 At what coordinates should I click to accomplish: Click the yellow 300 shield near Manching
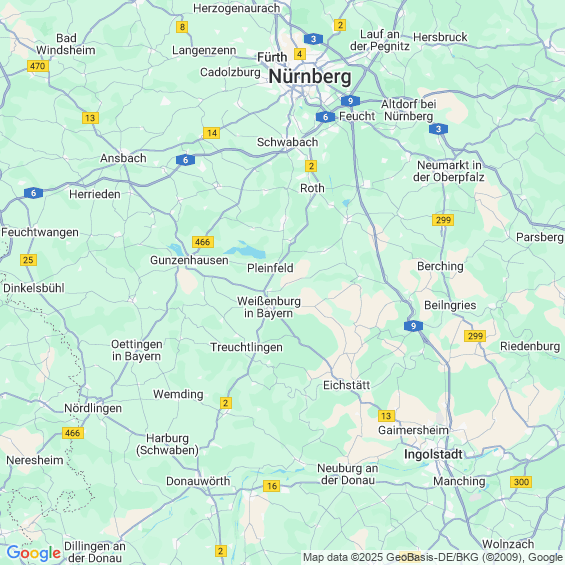click(521, 482)
